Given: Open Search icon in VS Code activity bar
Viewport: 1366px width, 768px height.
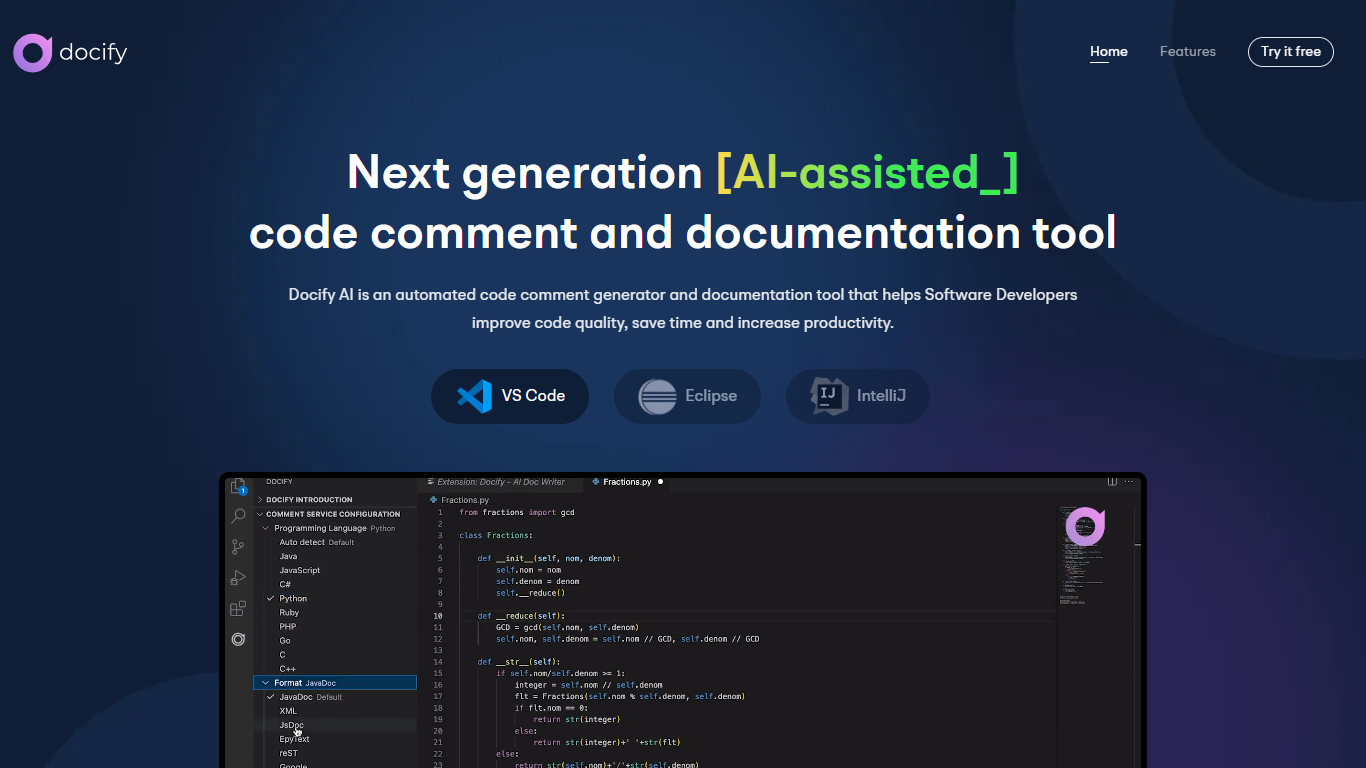Looking at the screenshot, I should click(238, 516).
